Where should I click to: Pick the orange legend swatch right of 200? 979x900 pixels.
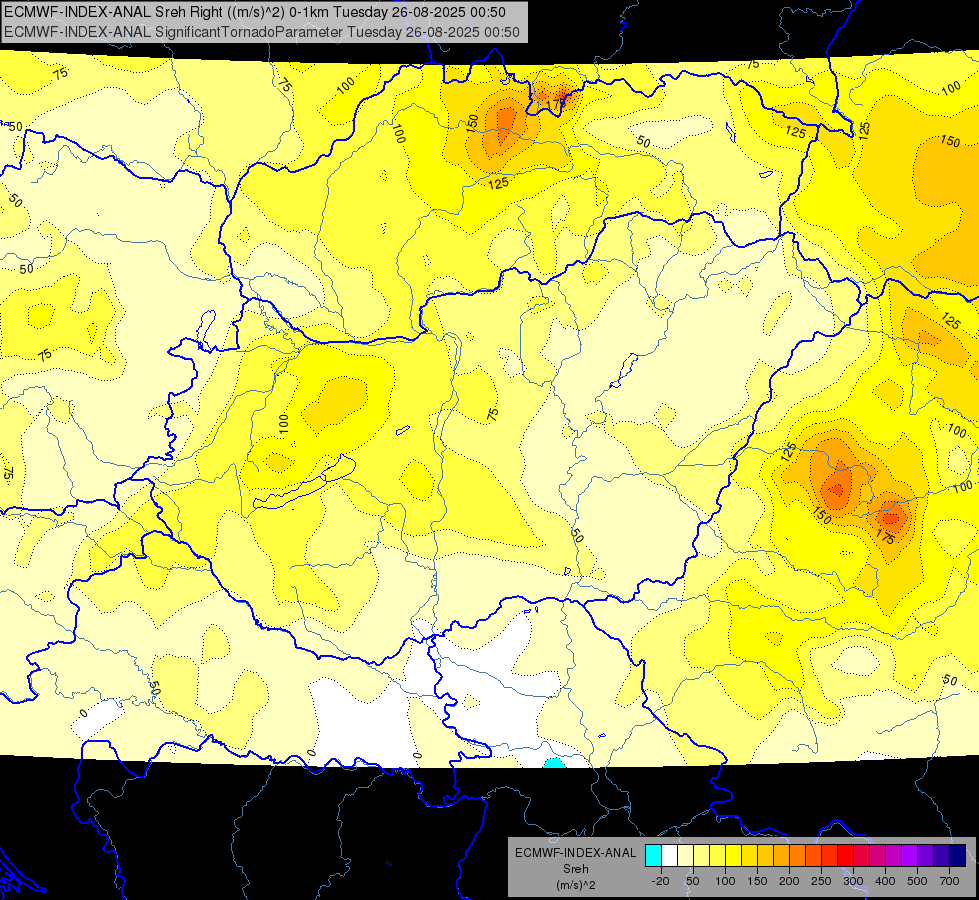[x=798, y=856]
